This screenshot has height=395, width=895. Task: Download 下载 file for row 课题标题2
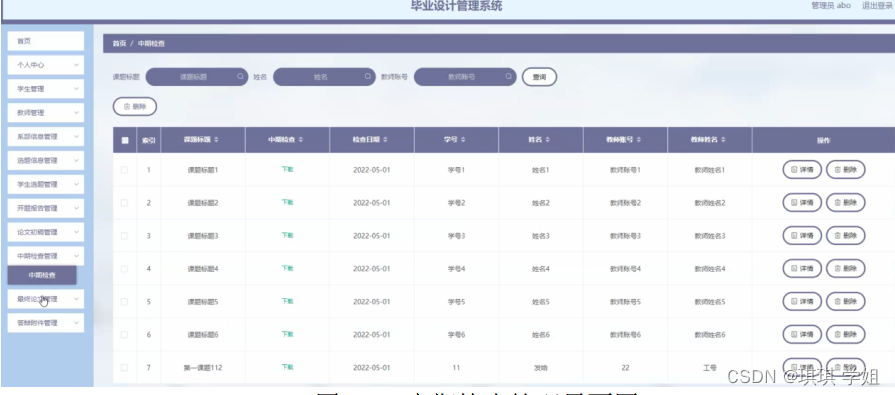coord(287,202)
